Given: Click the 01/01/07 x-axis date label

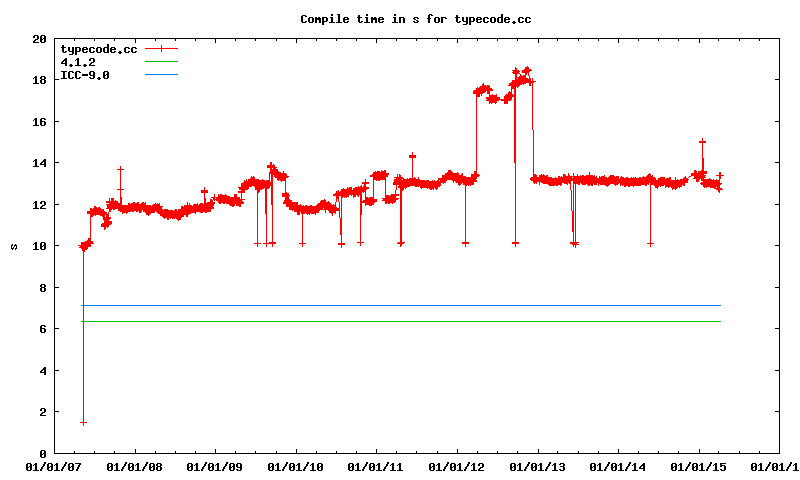Looking at the screenshot, I should [x=54, y=466].
